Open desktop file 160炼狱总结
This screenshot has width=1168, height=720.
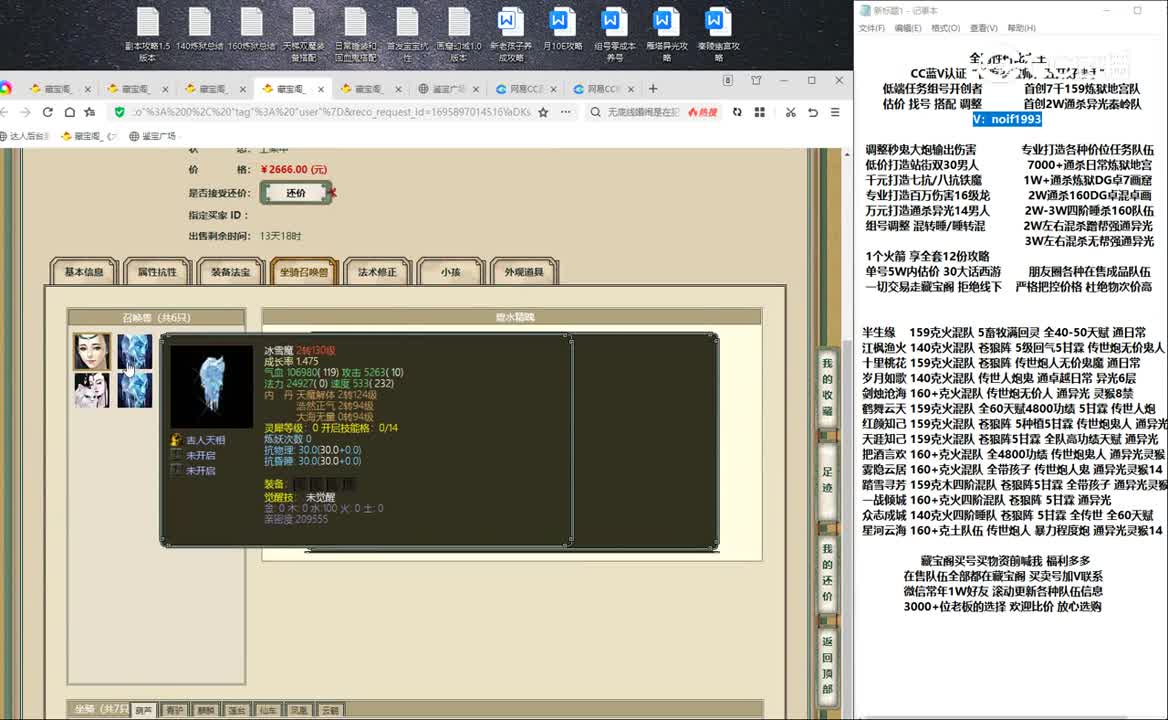251,30
